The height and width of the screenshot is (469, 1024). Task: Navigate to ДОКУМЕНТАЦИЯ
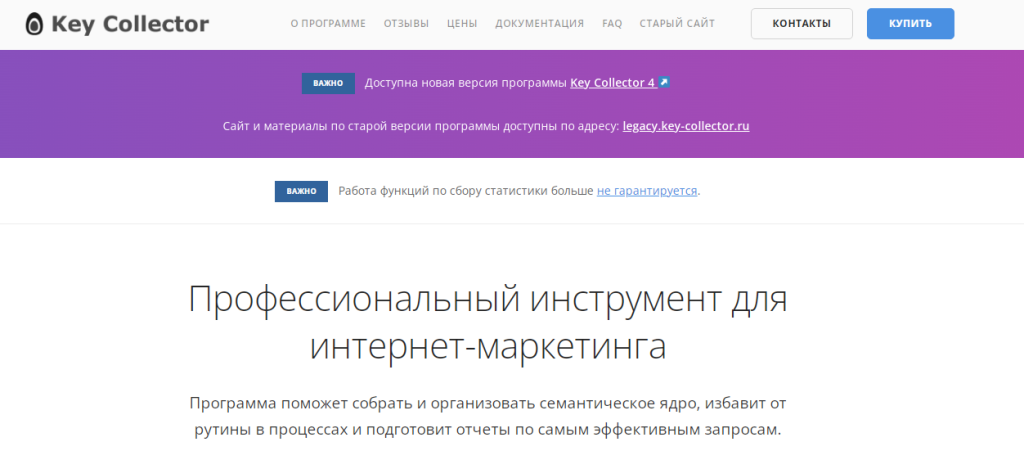(x=540, y=23)
